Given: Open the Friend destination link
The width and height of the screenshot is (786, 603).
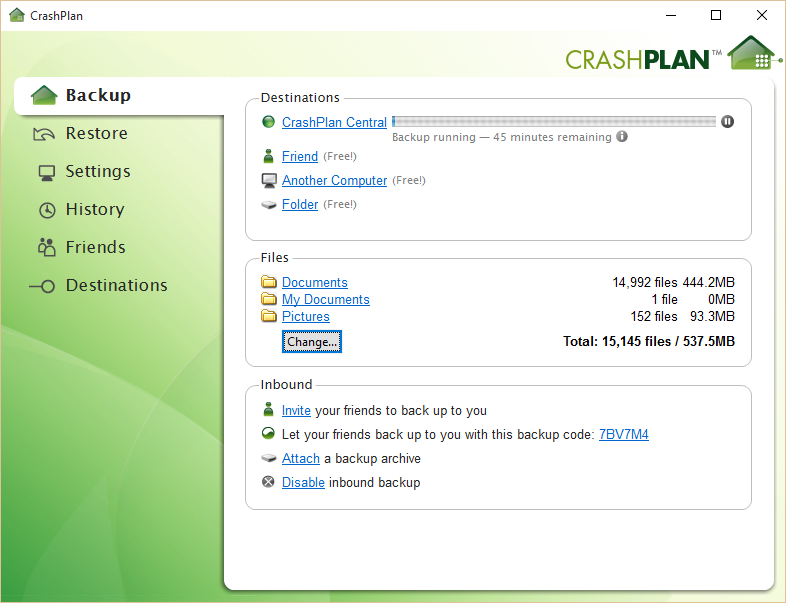Looking at the screenshot, I should click(x=300, y=156).
